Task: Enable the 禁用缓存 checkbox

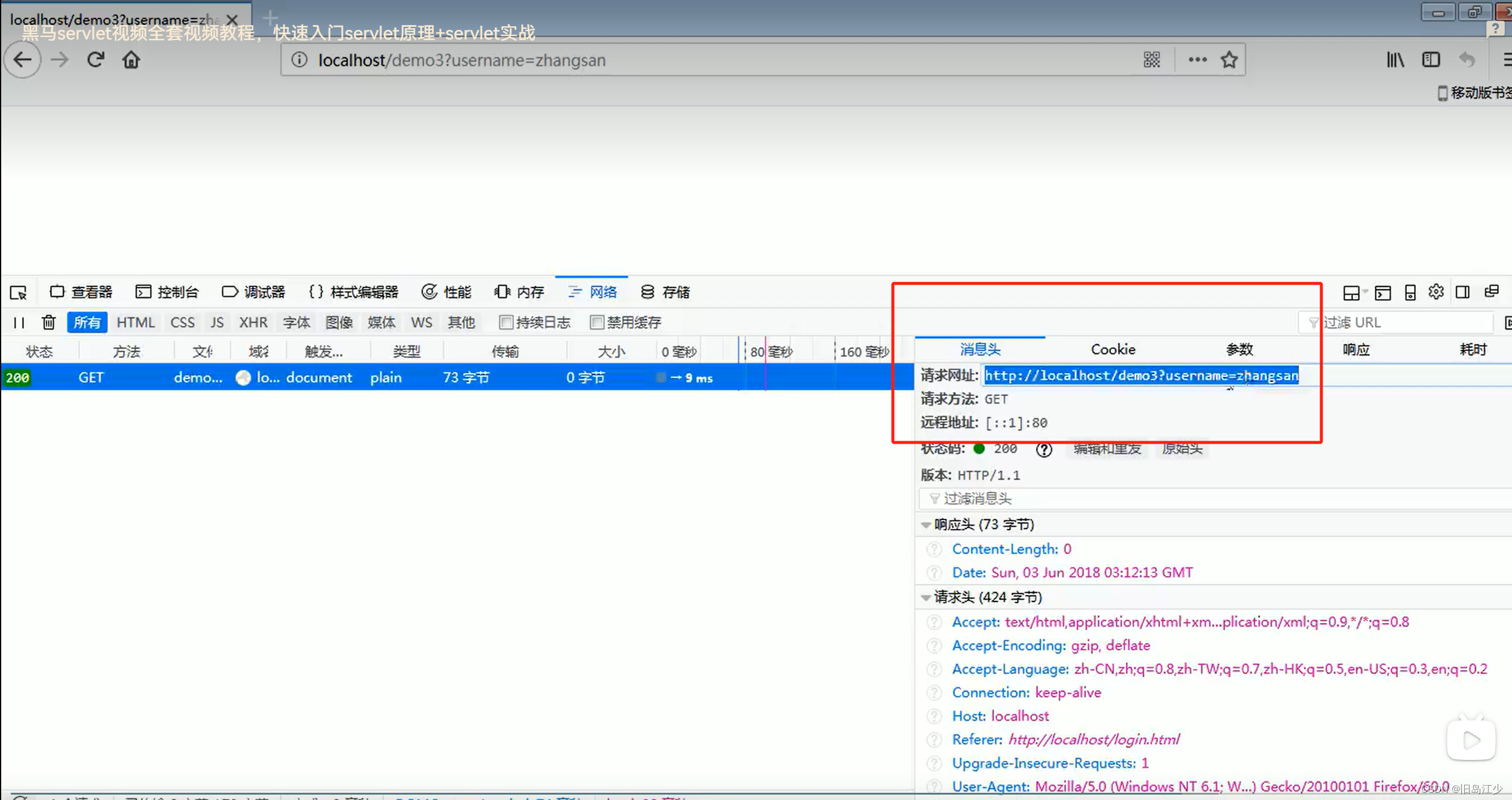Action: 596,322
